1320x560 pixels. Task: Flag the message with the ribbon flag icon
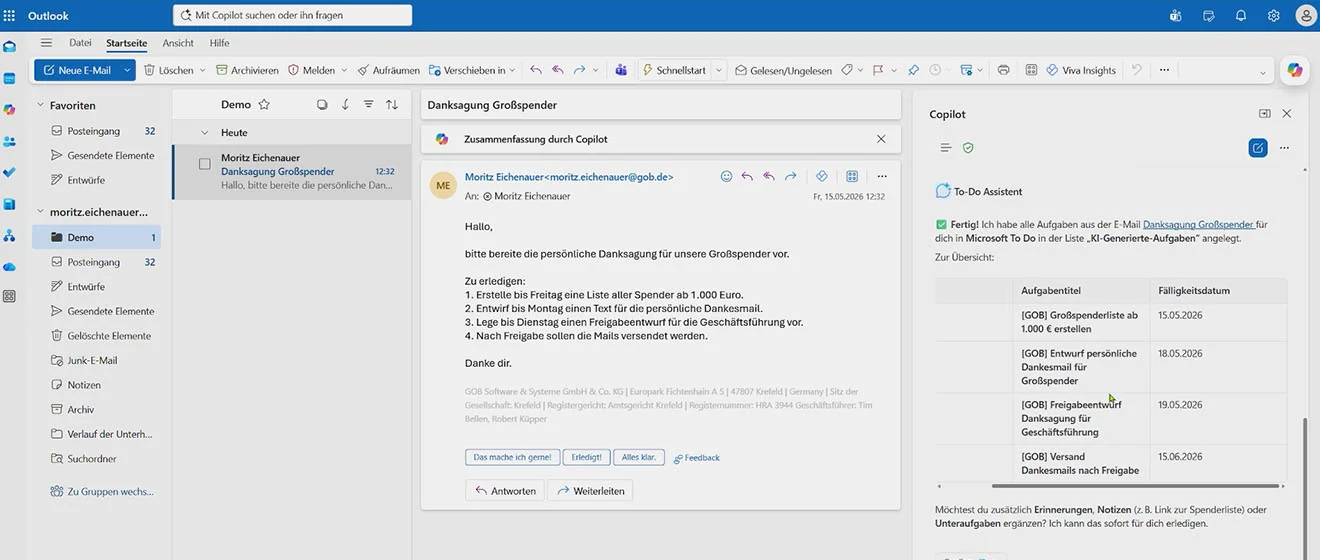877,70
